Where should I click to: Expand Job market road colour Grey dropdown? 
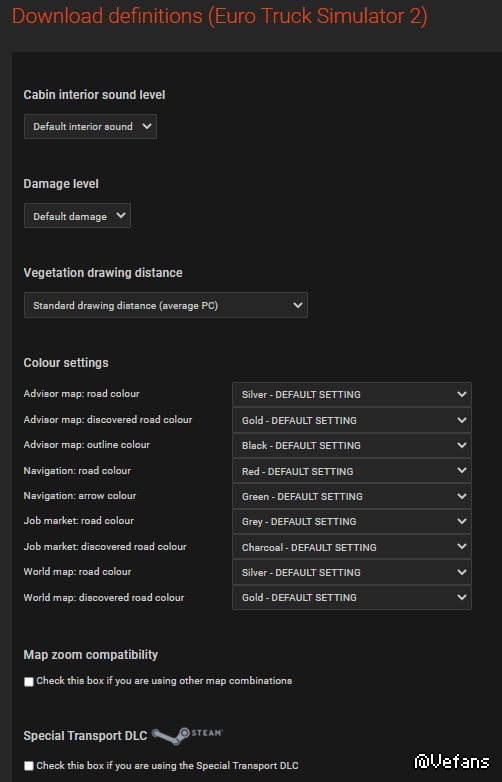(352, 521)
